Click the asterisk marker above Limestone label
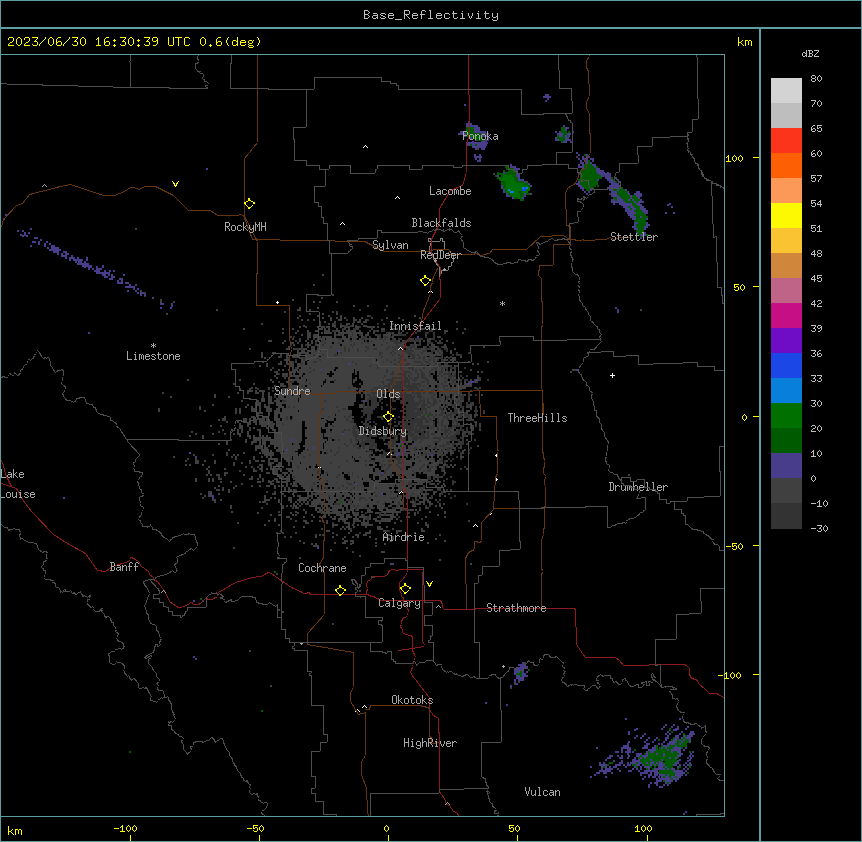This screenshot has width=862, height=842. point(153,346)
